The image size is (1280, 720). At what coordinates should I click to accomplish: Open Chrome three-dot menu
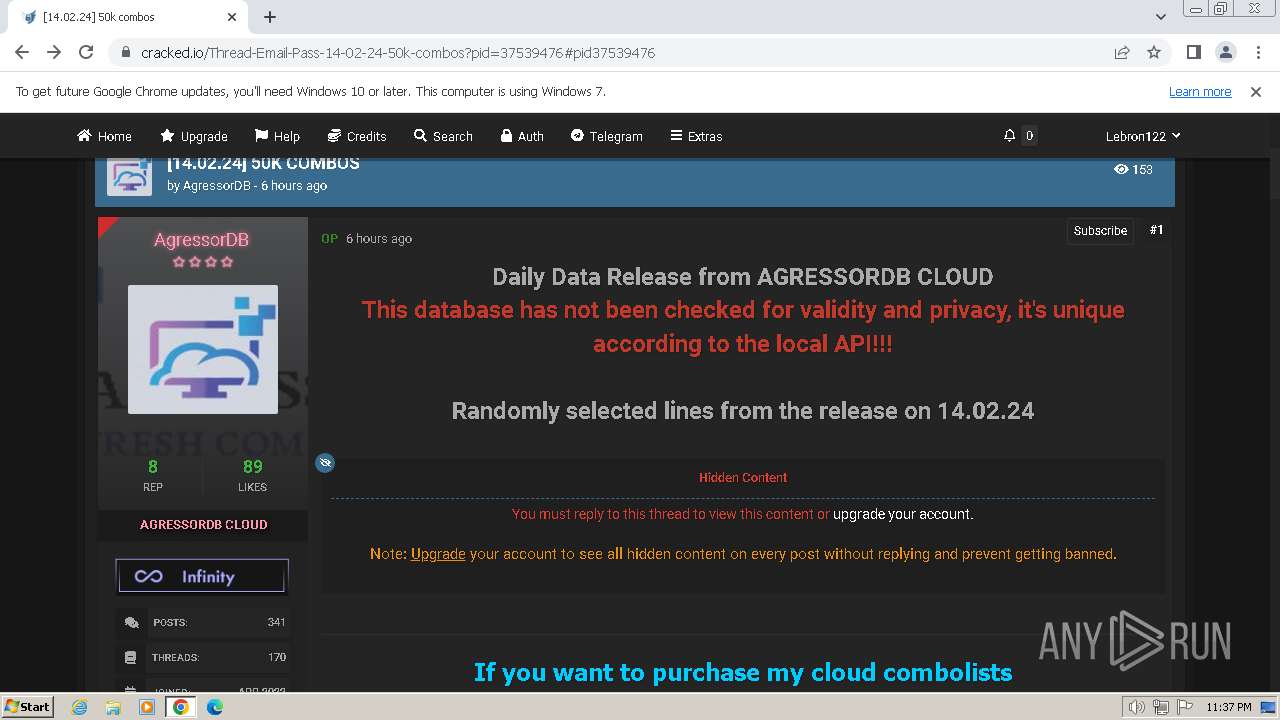pos(1256,52)
